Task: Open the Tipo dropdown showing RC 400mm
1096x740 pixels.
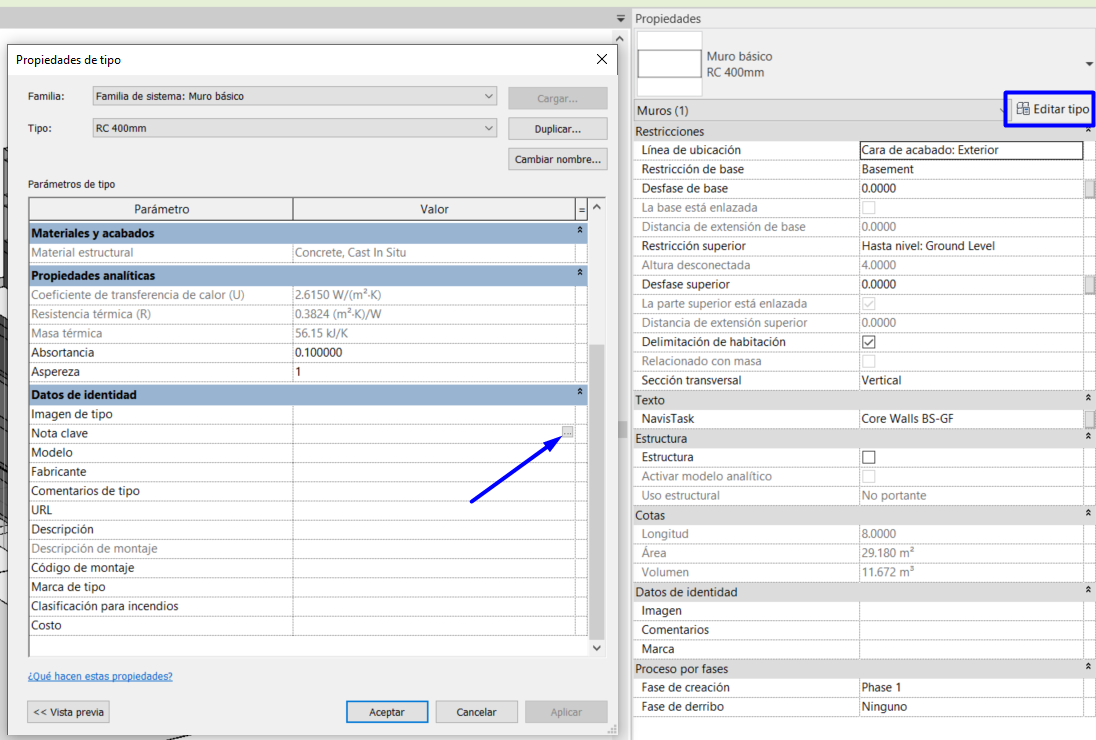Action: click(x=294, y=128)
